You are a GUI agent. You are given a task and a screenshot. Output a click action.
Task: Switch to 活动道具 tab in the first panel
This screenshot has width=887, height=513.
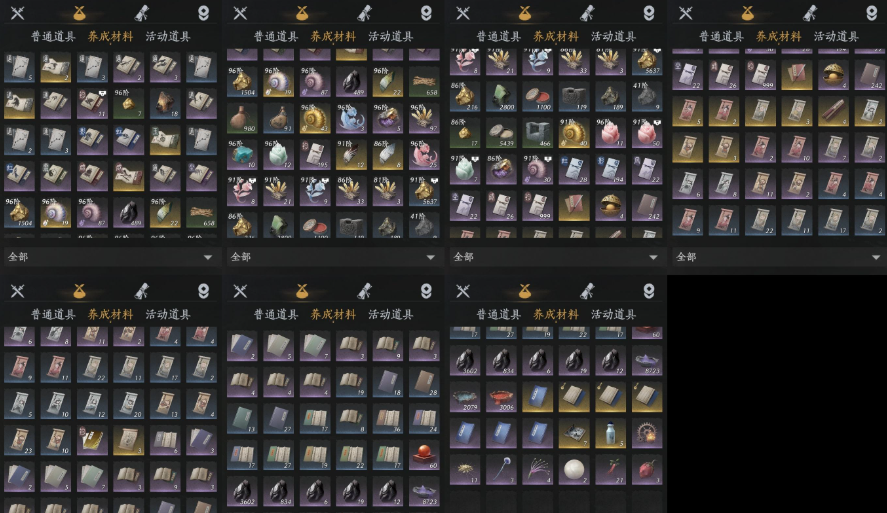tap(167, 36)
